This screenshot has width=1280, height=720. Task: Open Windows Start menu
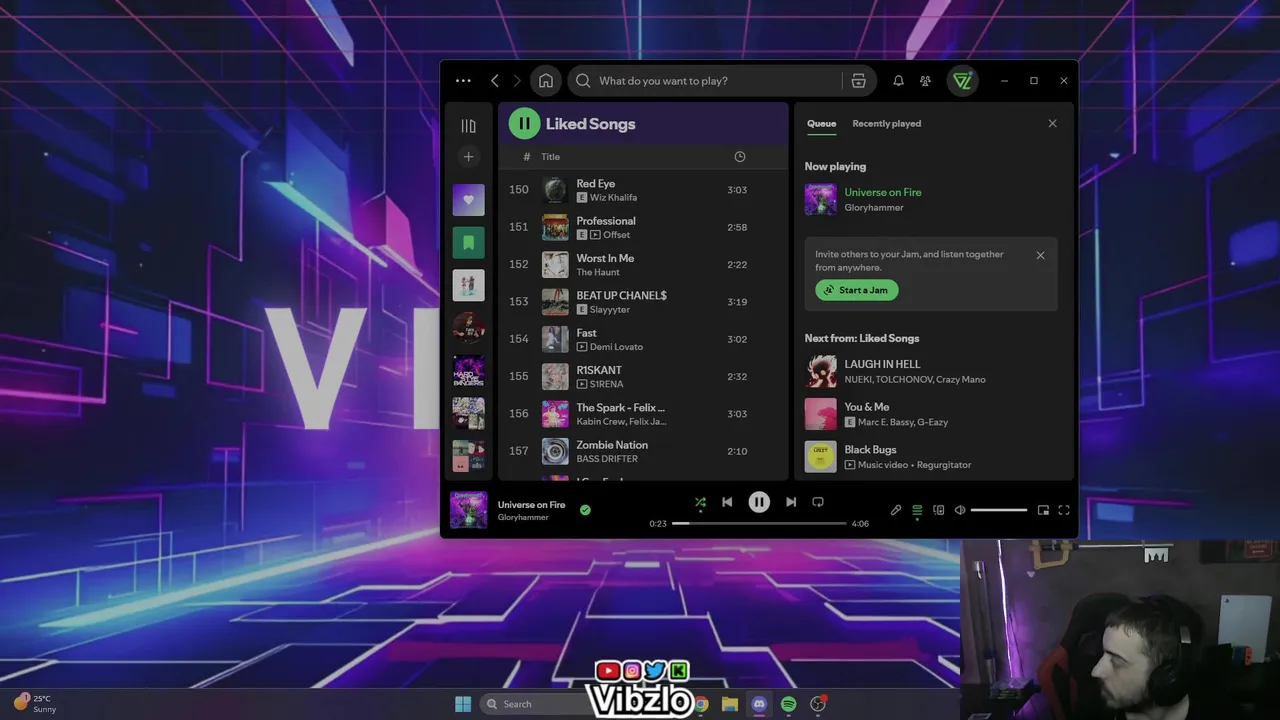463,704
